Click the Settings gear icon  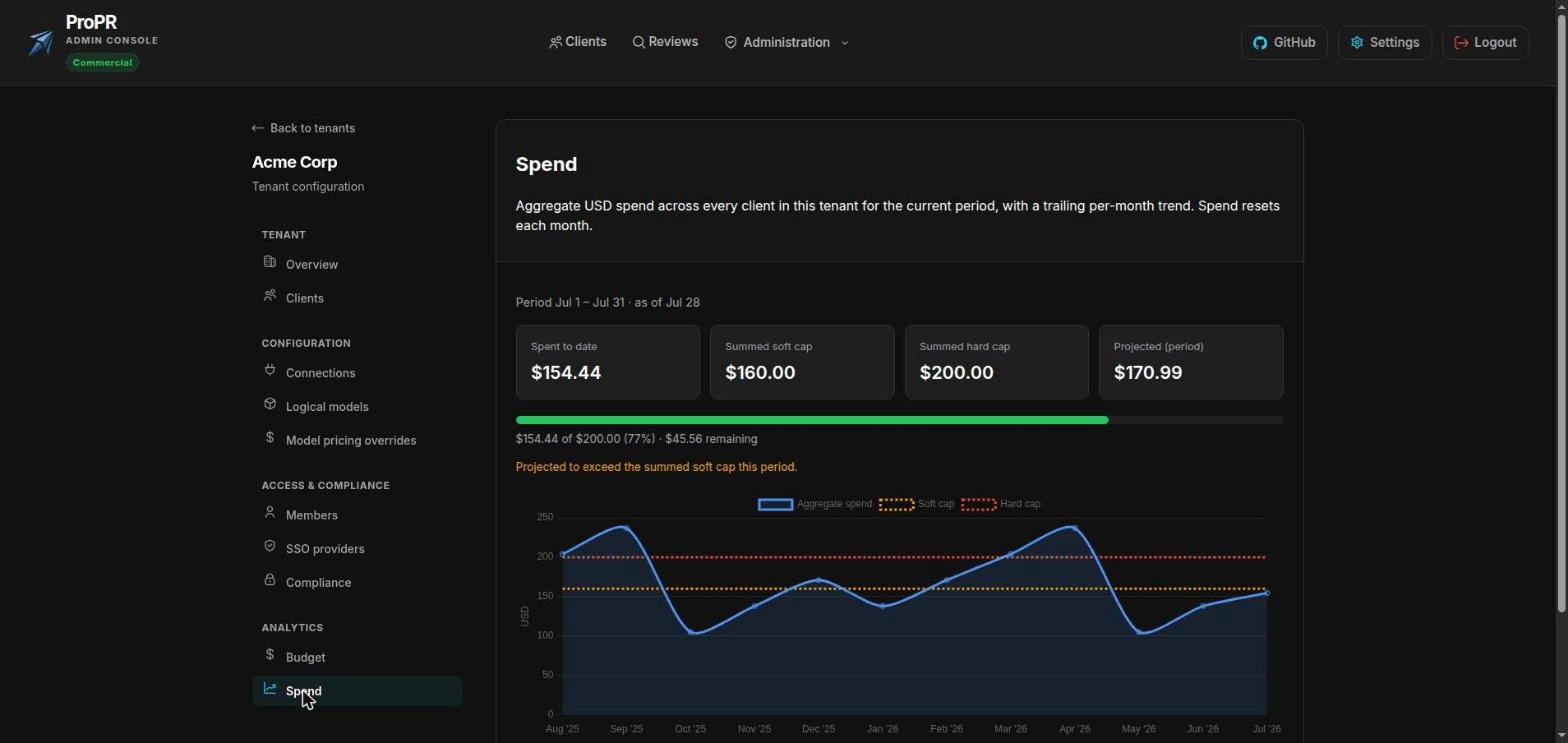coord(1357,43)
